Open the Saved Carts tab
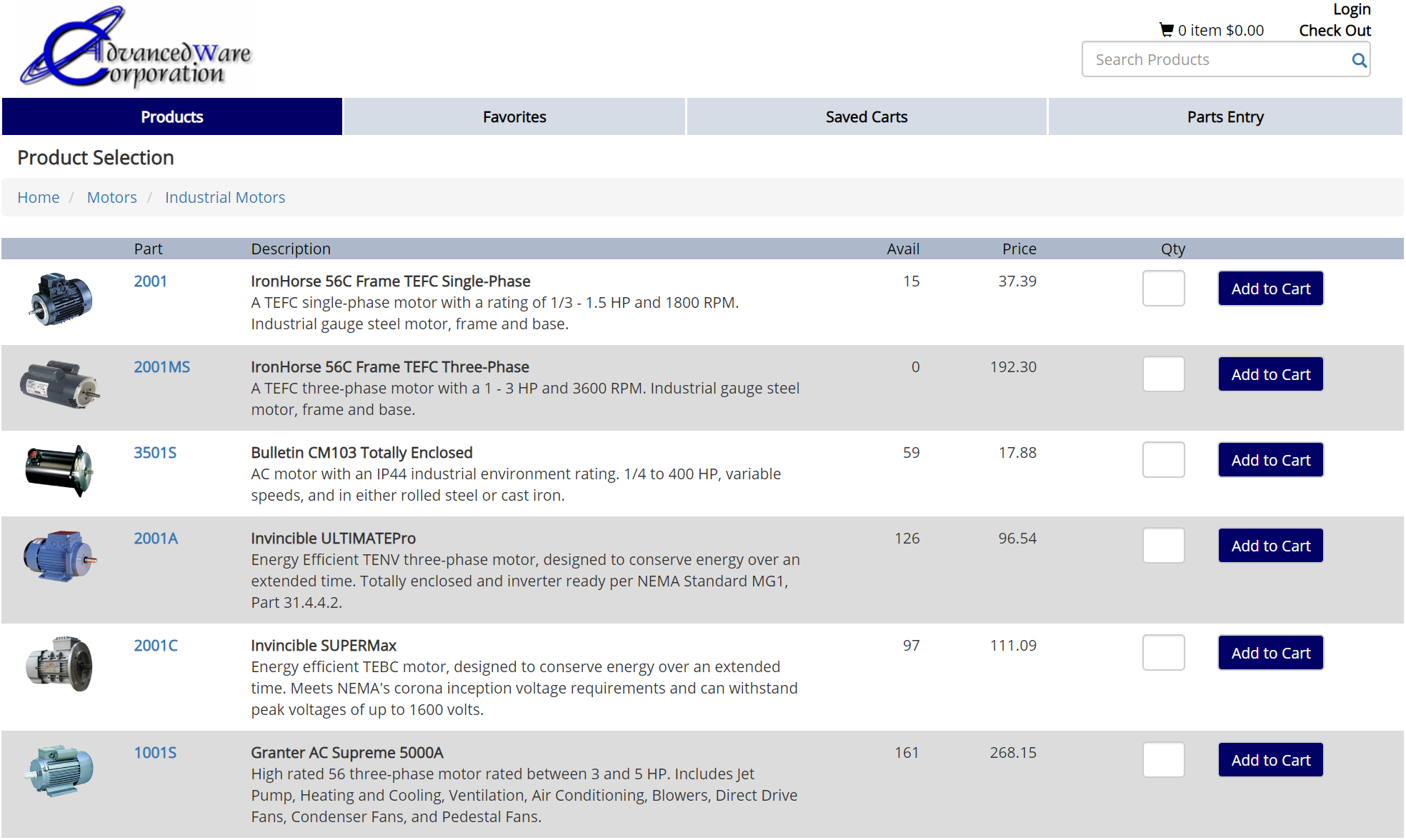1406x840 pixels. click(867, 116)
